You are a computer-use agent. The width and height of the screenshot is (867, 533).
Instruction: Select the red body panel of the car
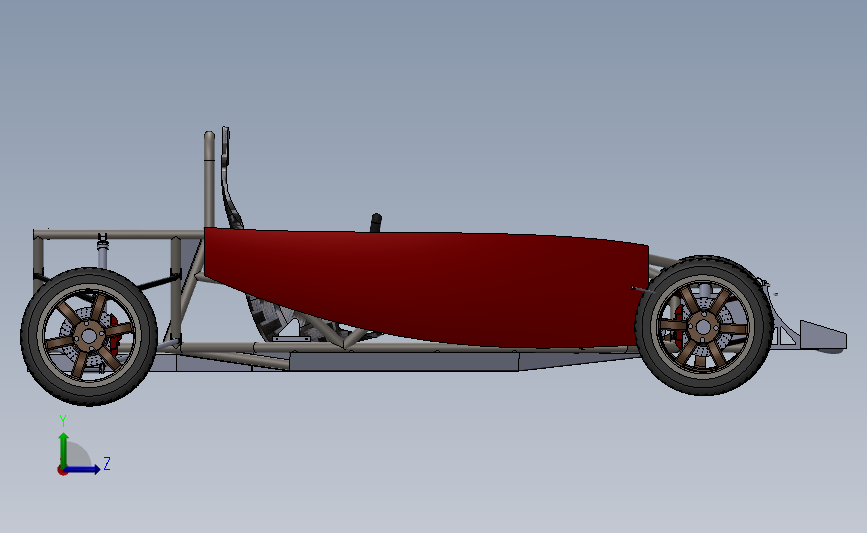(x=426, y=288)
